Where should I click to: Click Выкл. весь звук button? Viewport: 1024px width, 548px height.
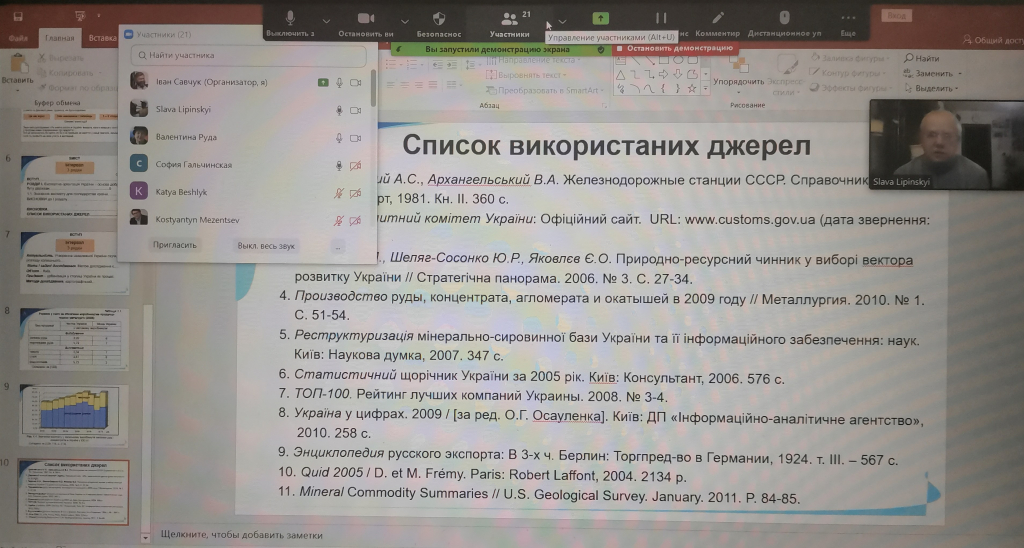266,246
